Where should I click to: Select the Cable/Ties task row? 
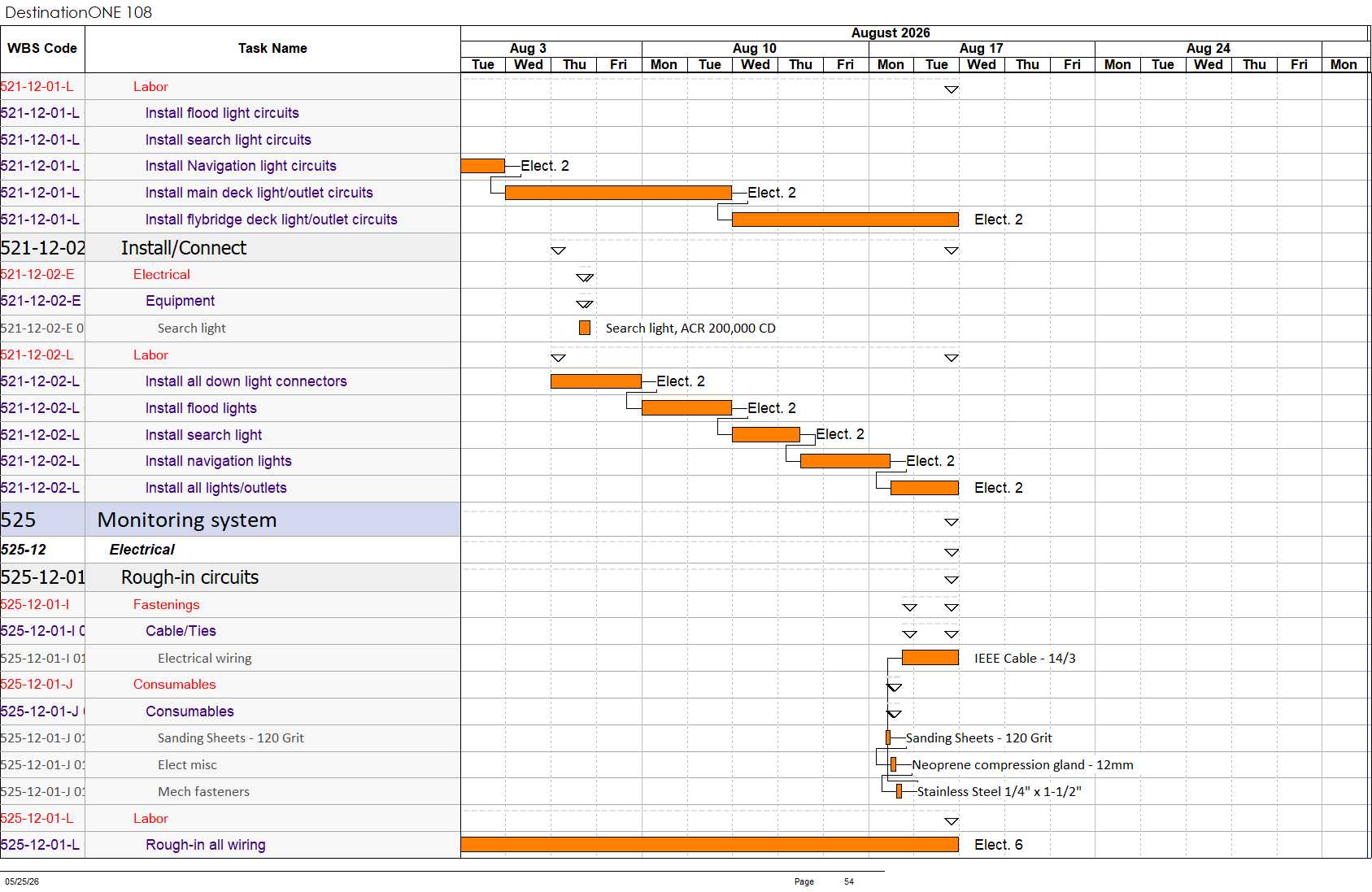[230, 631]
